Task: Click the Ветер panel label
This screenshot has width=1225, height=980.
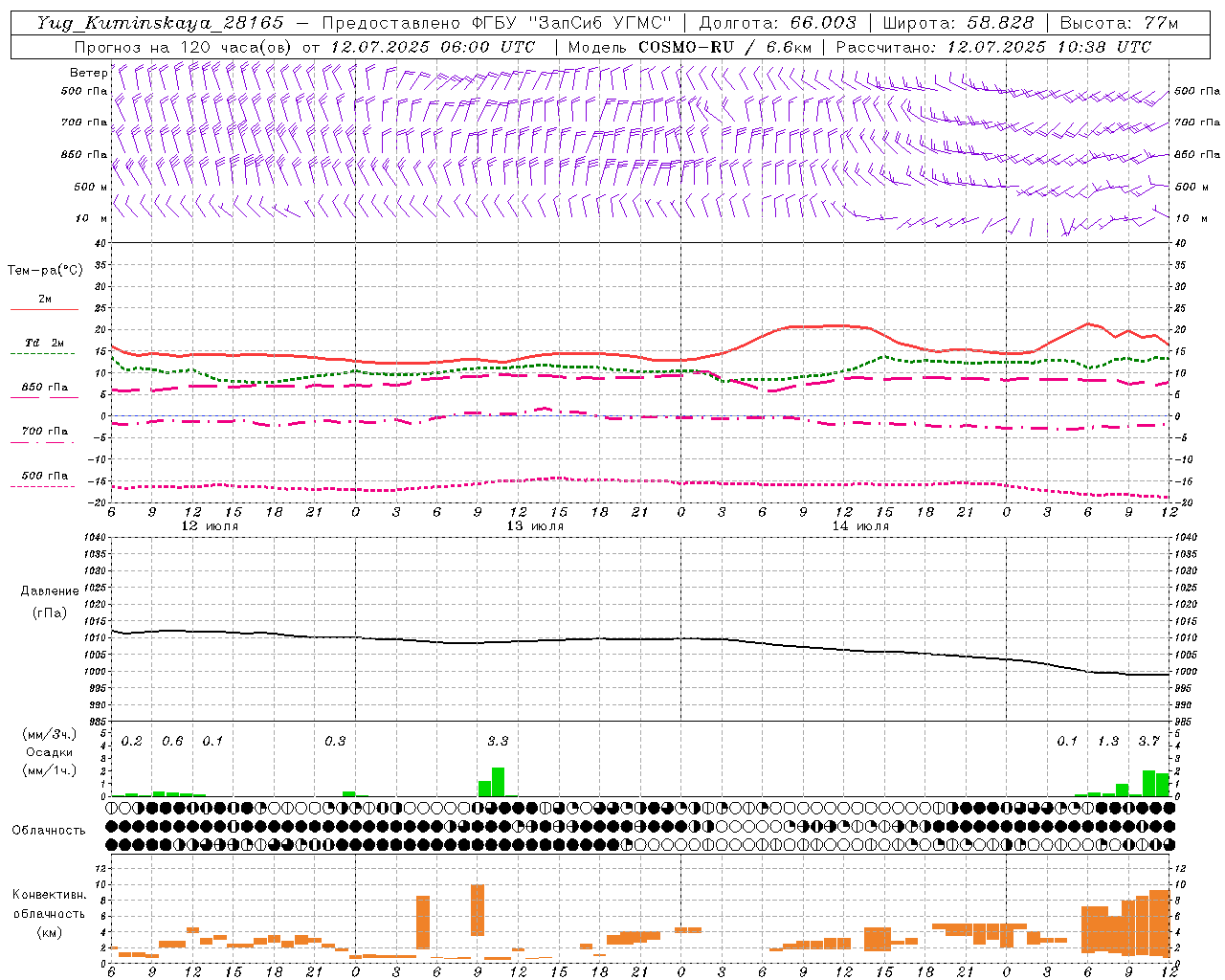Action: pyautogui.click(x=88, y=73)
